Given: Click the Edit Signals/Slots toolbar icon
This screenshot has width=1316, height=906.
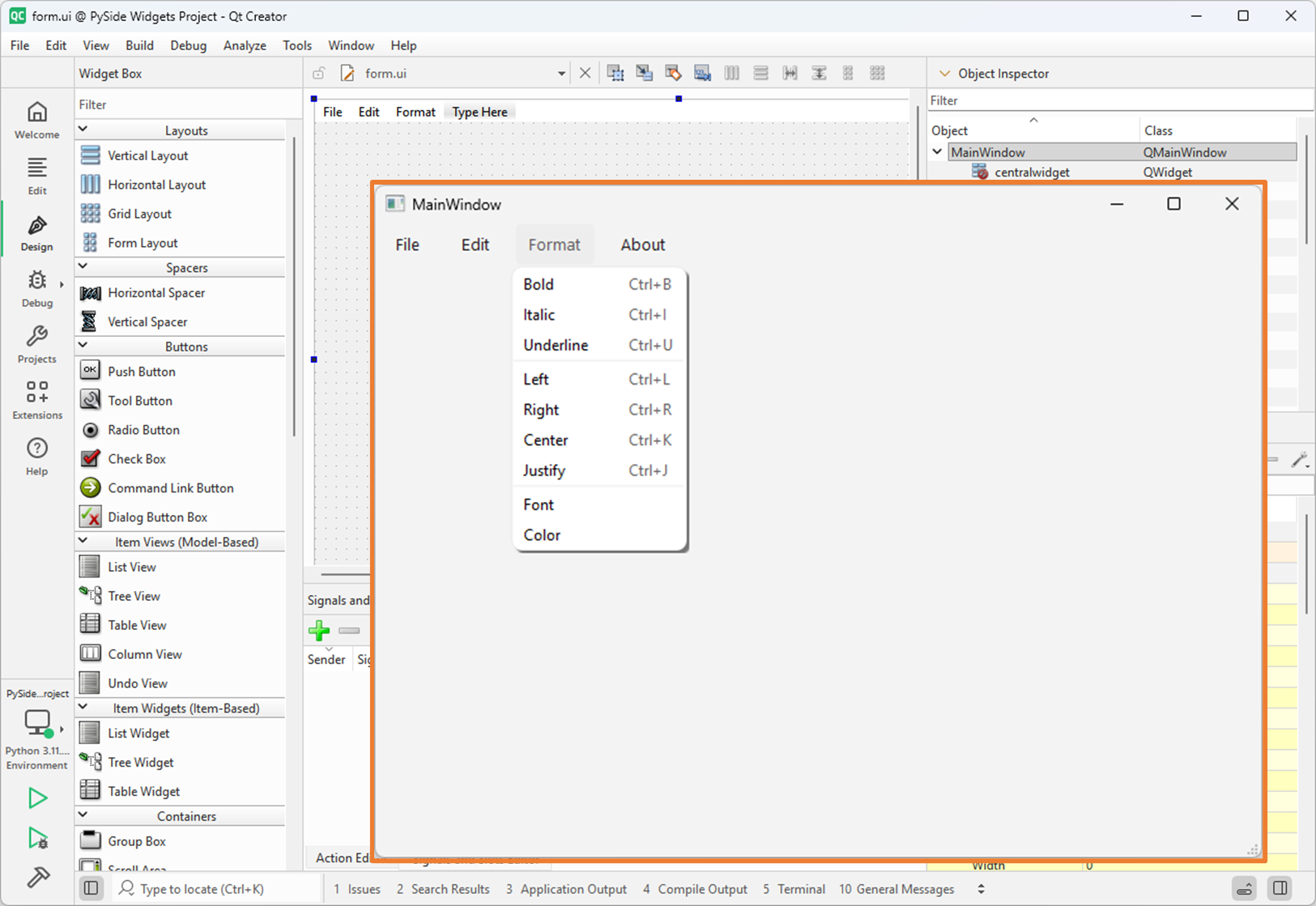Looking at the screenshot, I should [x=645, y=74].
